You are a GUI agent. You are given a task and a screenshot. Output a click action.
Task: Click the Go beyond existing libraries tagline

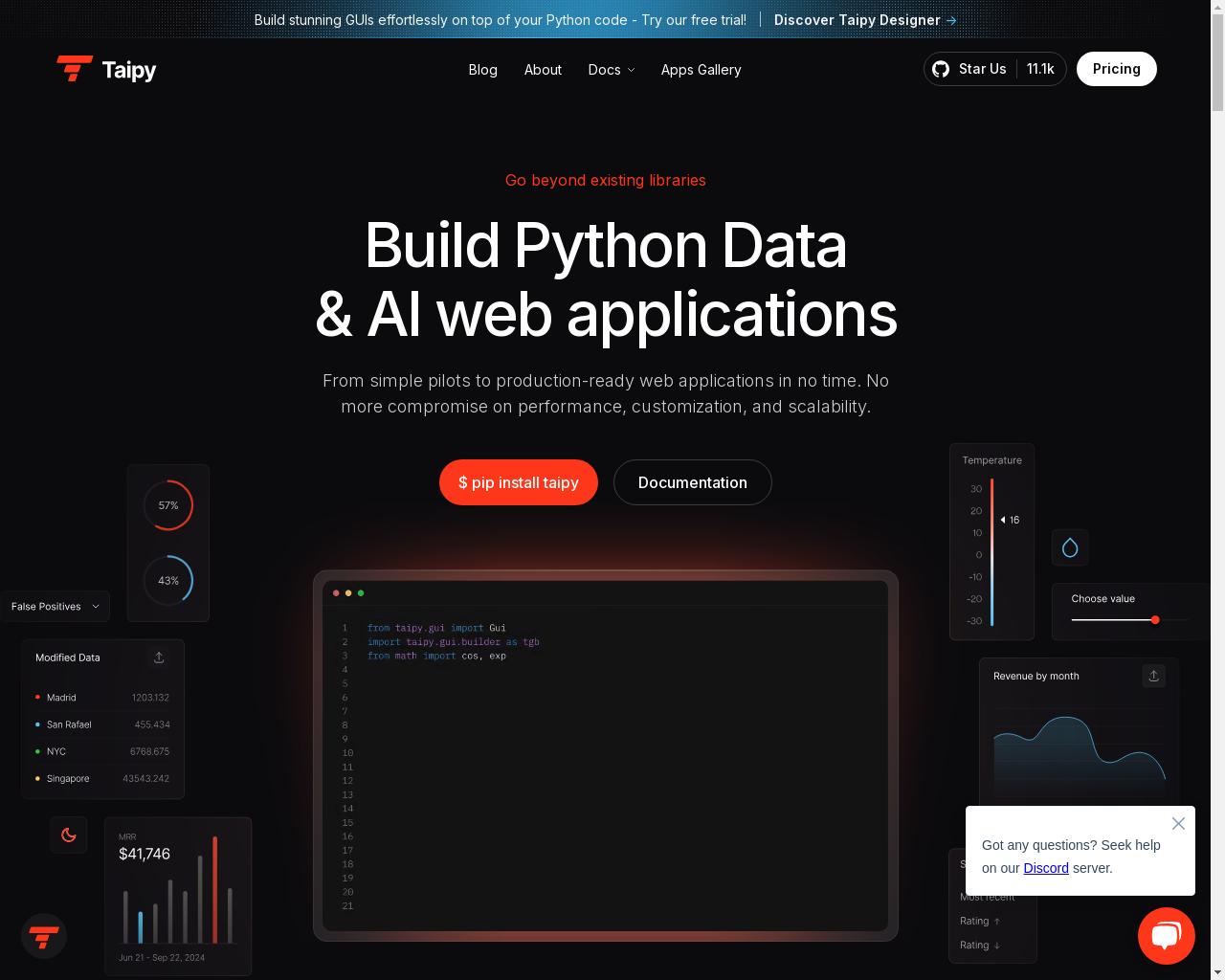coord(606,180)
